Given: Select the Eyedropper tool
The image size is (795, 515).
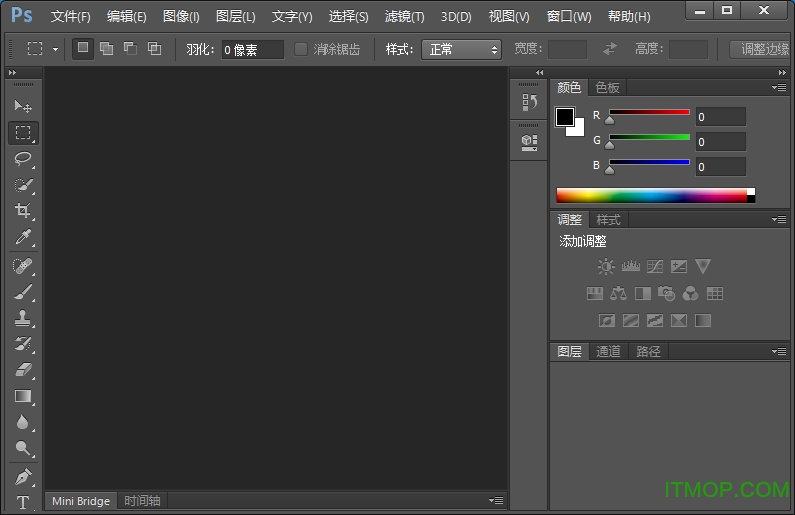Looking at the screenshot, I should tap(23, 237).
